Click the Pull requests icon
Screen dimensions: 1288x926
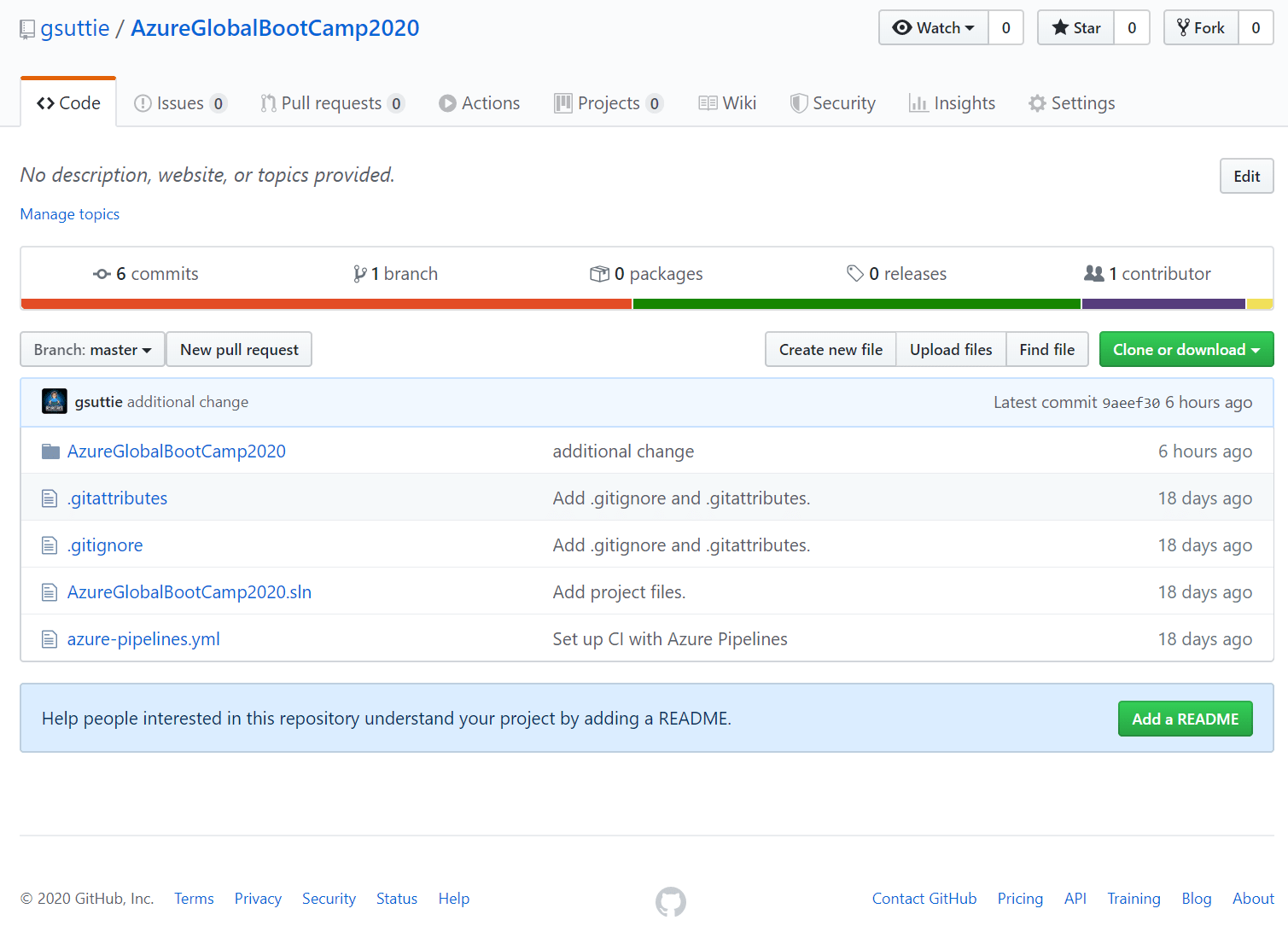point(268,103)
